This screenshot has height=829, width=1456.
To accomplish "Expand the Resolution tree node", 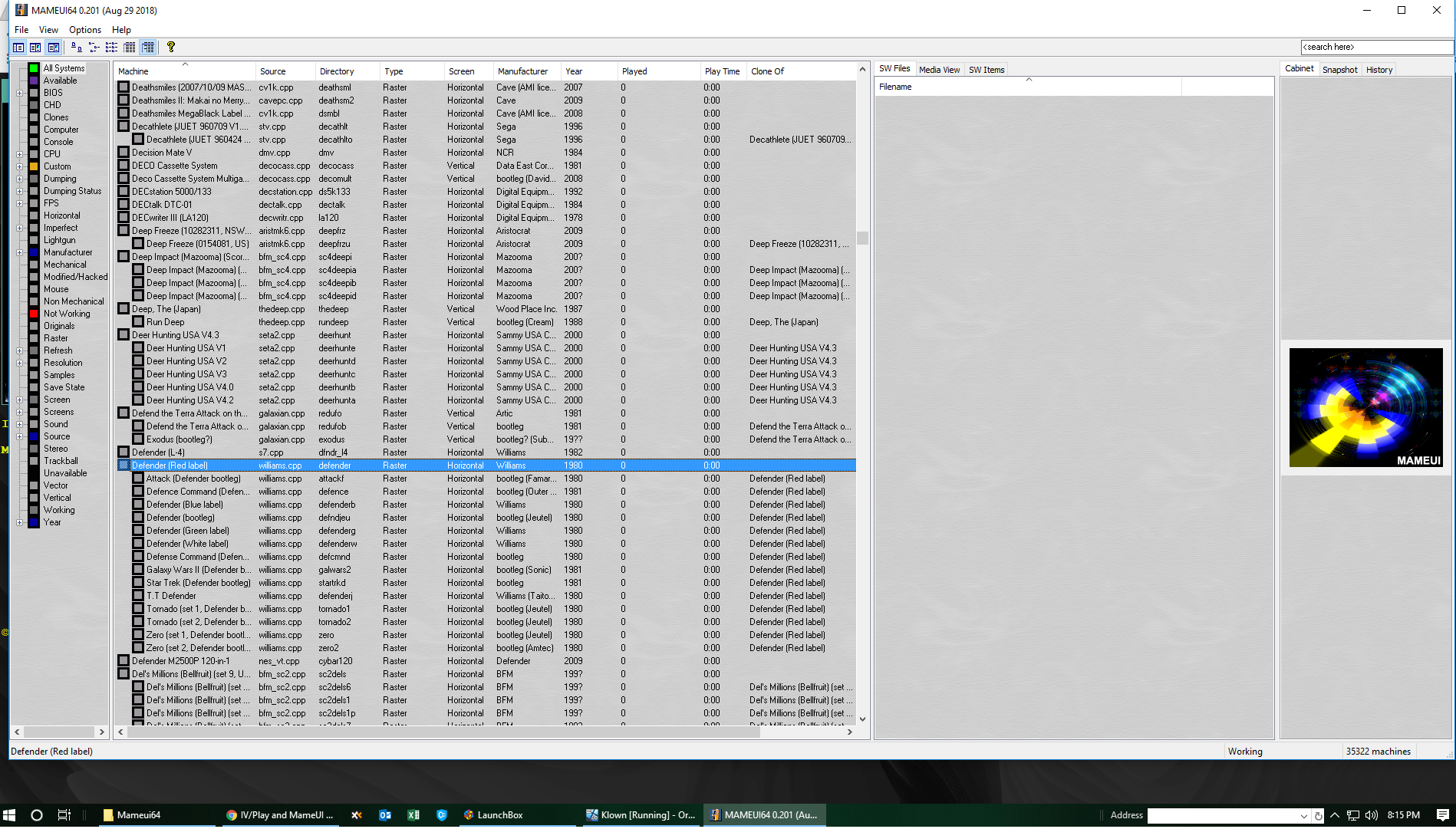I will coord(20,363).
